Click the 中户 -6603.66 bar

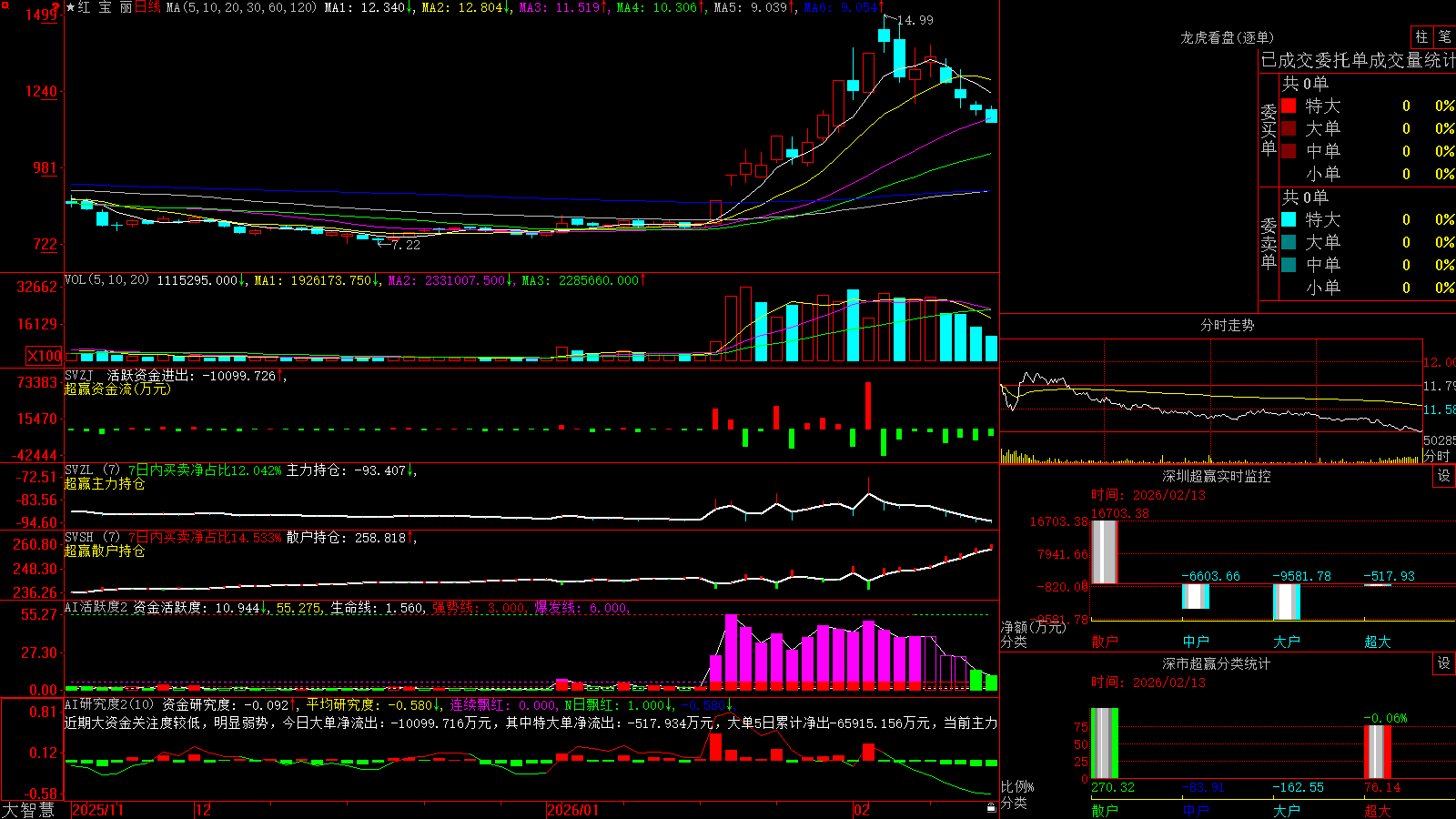click(1195, 596)
